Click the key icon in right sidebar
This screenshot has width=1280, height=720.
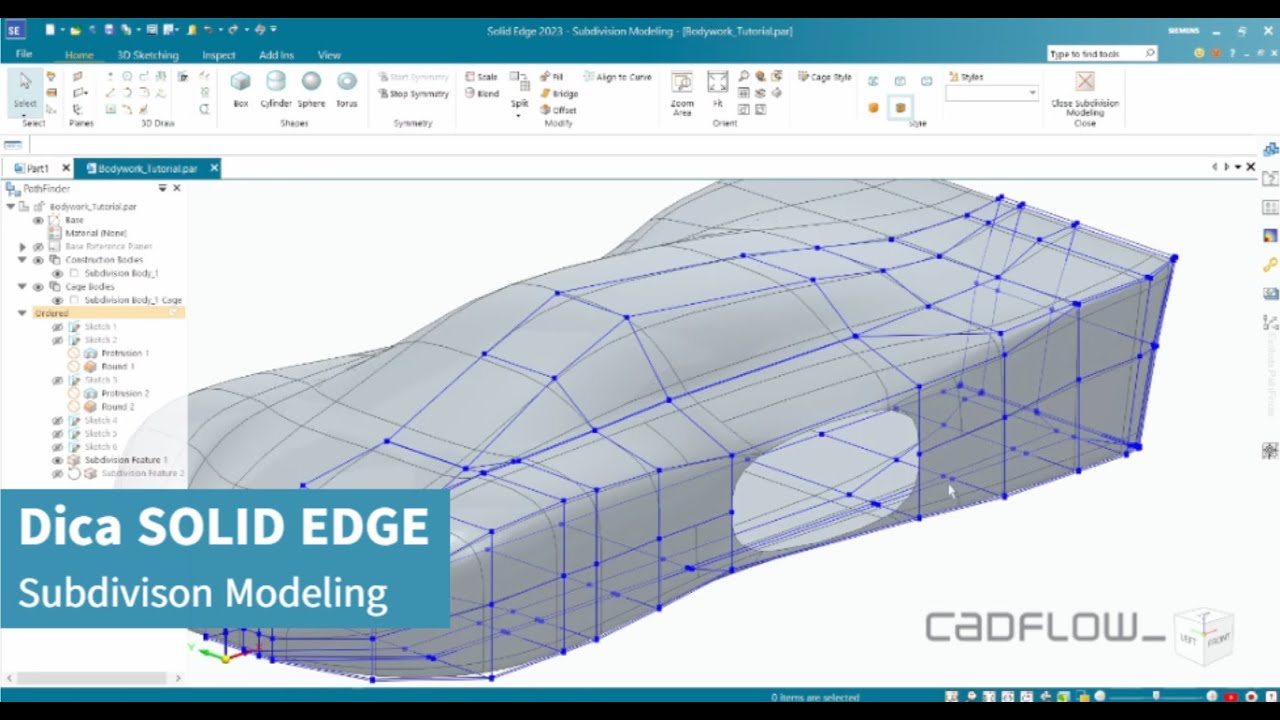click(x=1270, y=265)
